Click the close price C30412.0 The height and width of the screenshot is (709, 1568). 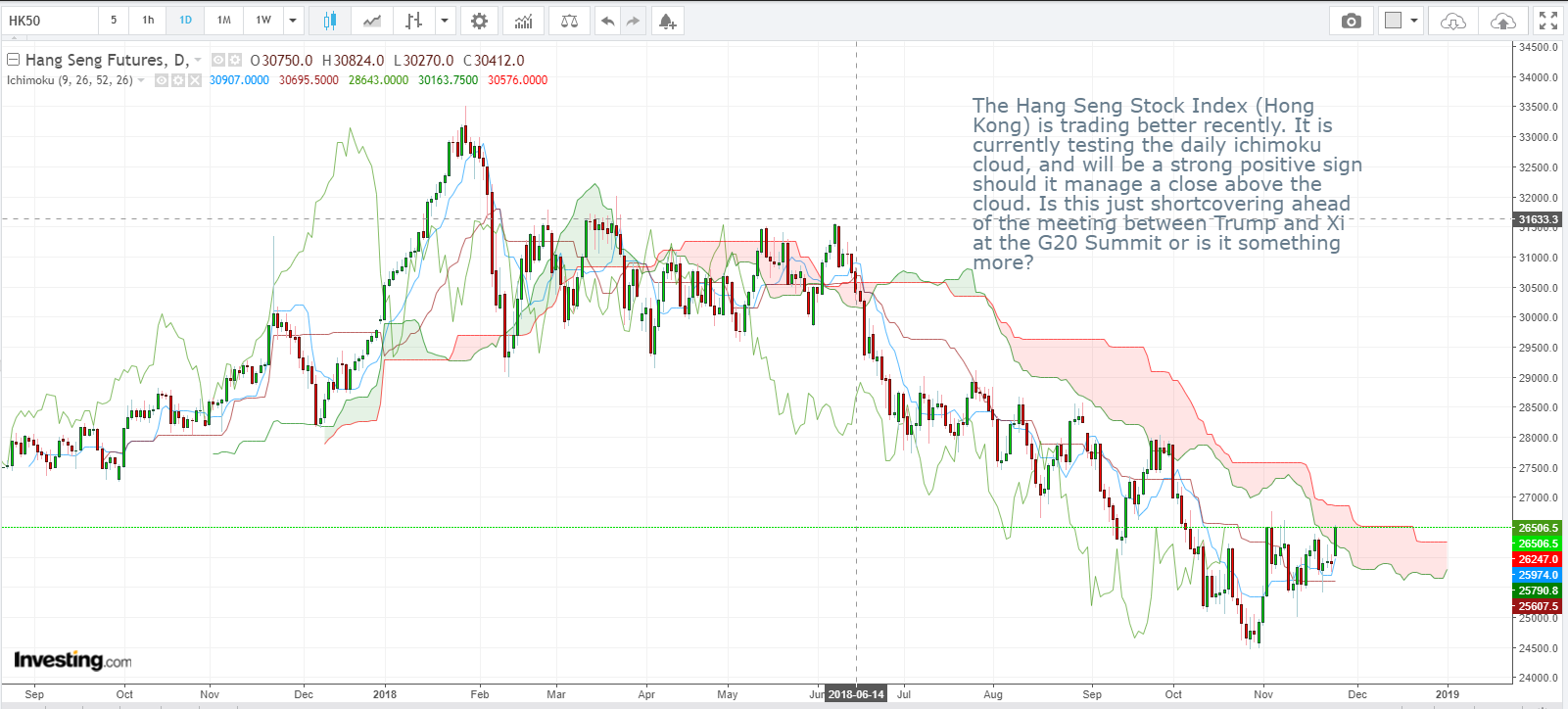[x=494, y=61]
